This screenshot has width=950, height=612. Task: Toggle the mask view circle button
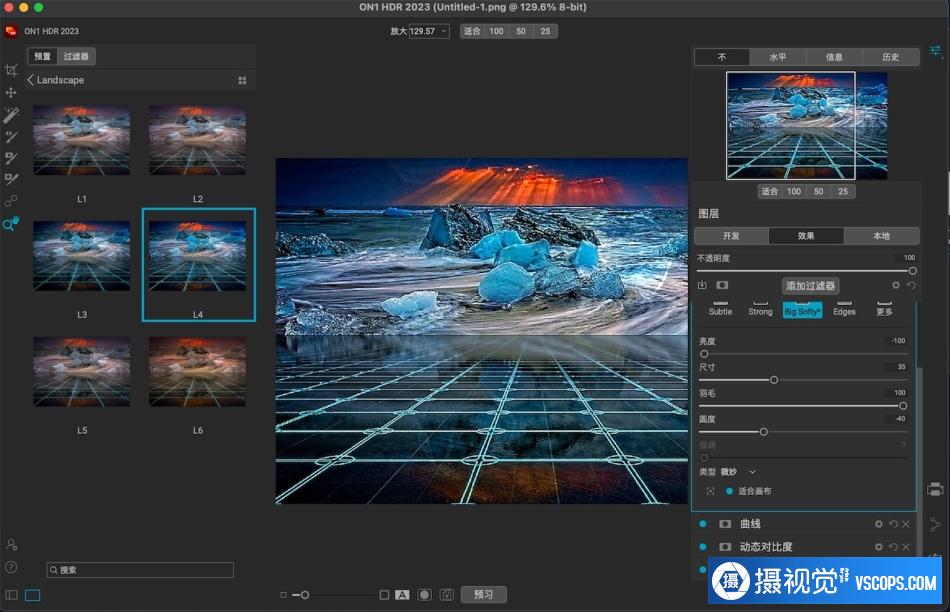425,595
